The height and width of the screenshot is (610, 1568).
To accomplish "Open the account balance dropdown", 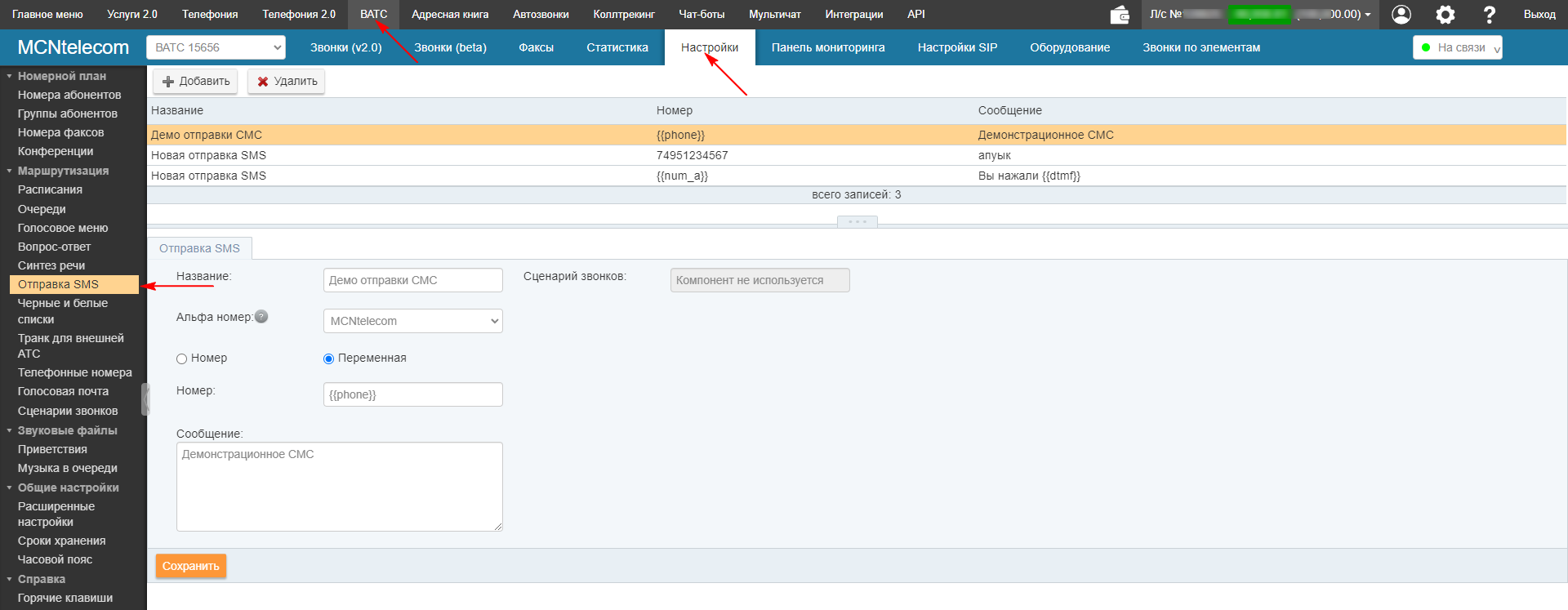I will (x=1260, y=15).
